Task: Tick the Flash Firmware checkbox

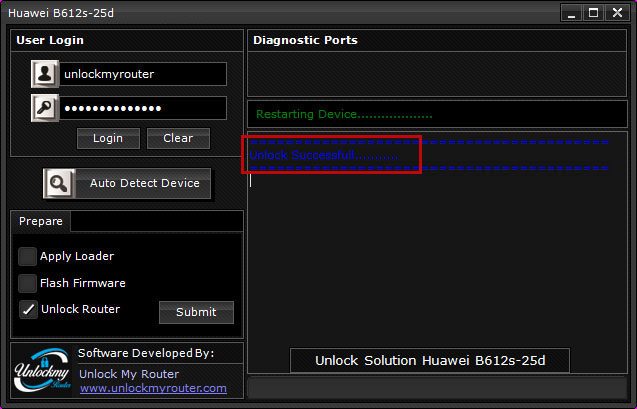Action: [28, 283]
